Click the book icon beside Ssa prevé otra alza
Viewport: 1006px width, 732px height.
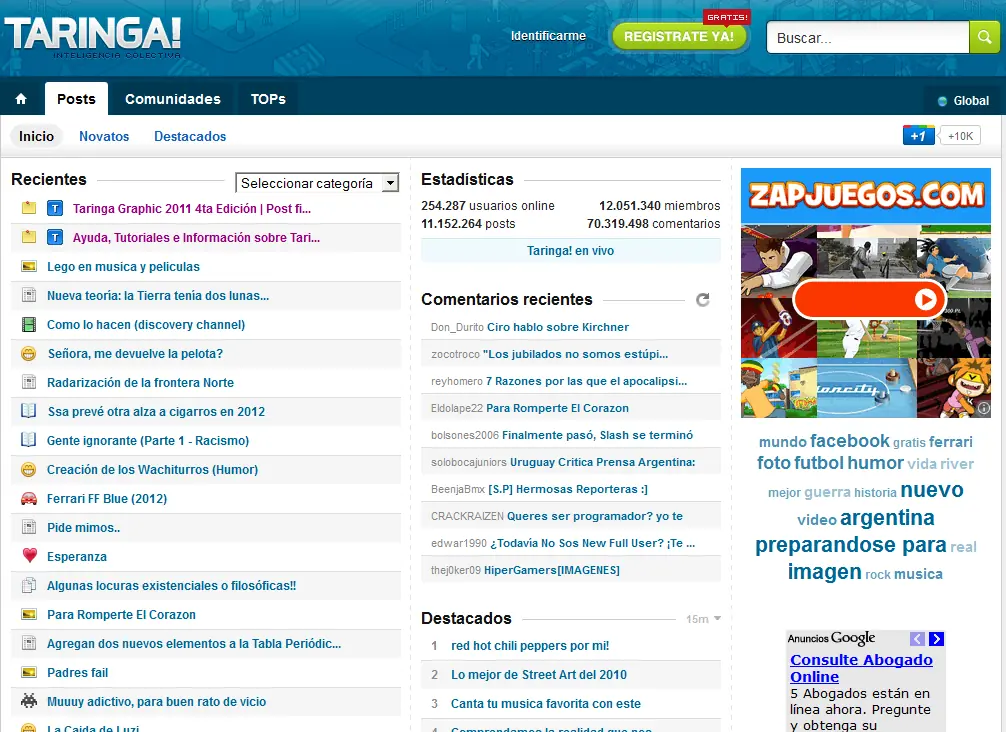tap(28, 411)
